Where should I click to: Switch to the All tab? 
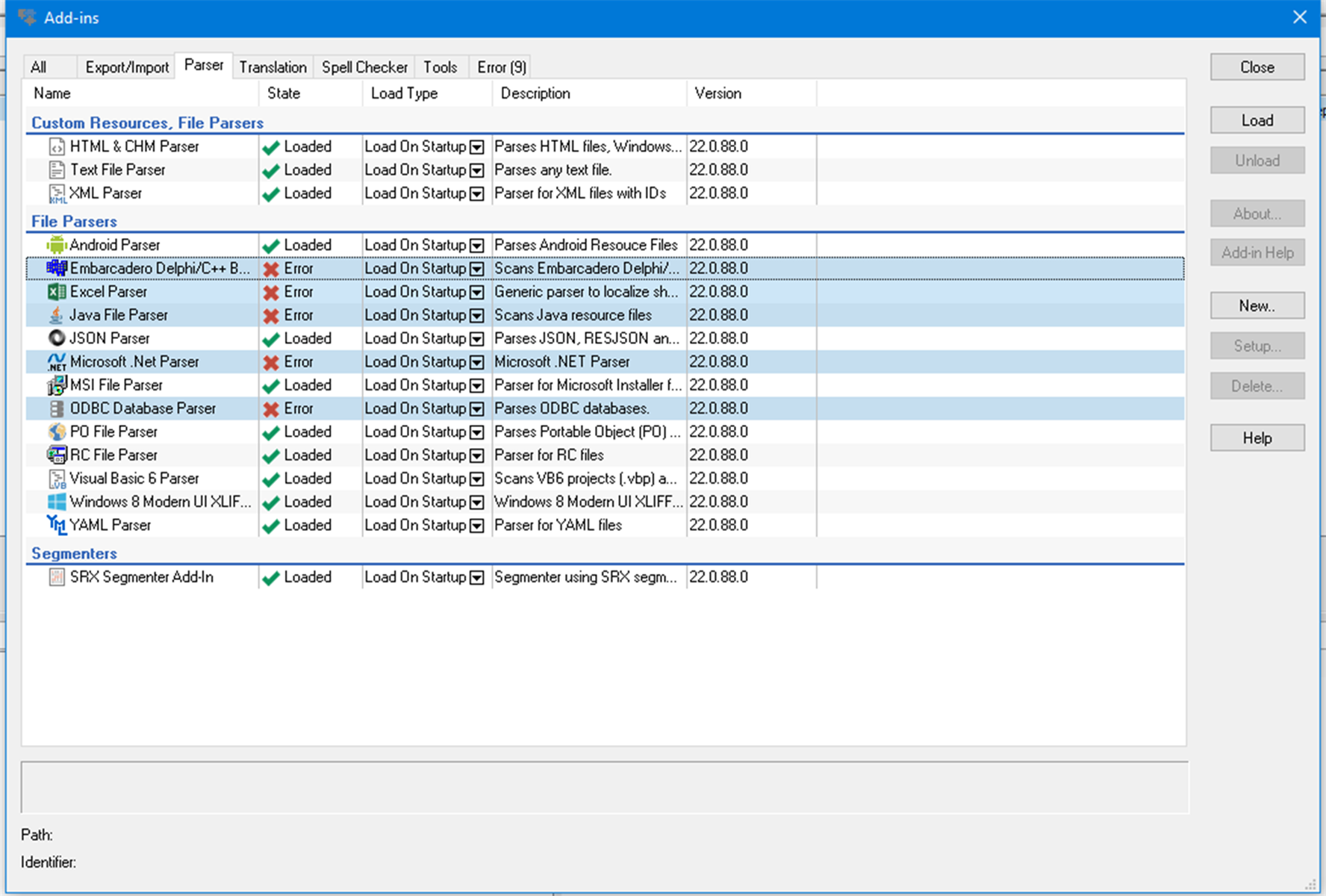point(49,67)
